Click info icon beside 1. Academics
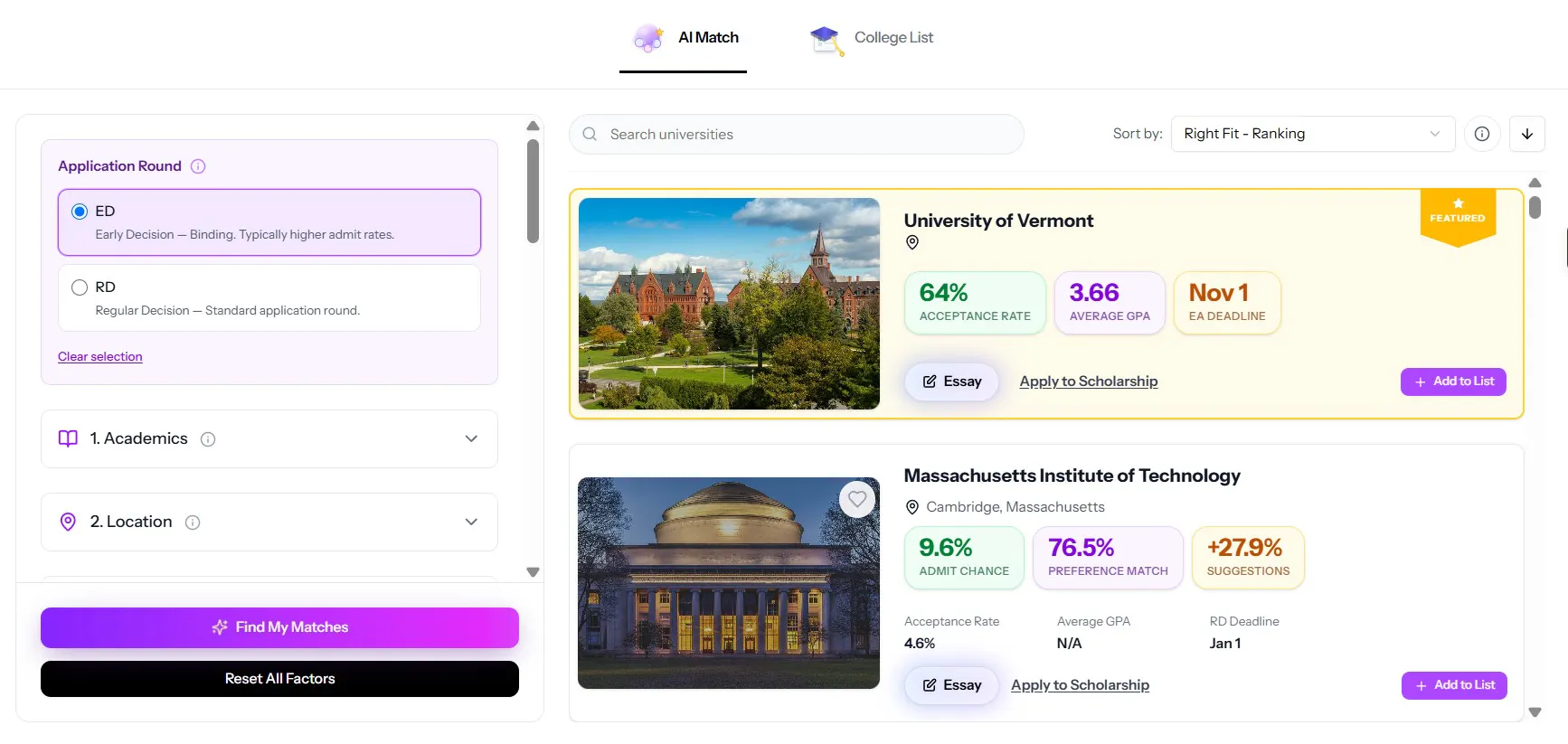1568x744 pixels. coord(208,439)
